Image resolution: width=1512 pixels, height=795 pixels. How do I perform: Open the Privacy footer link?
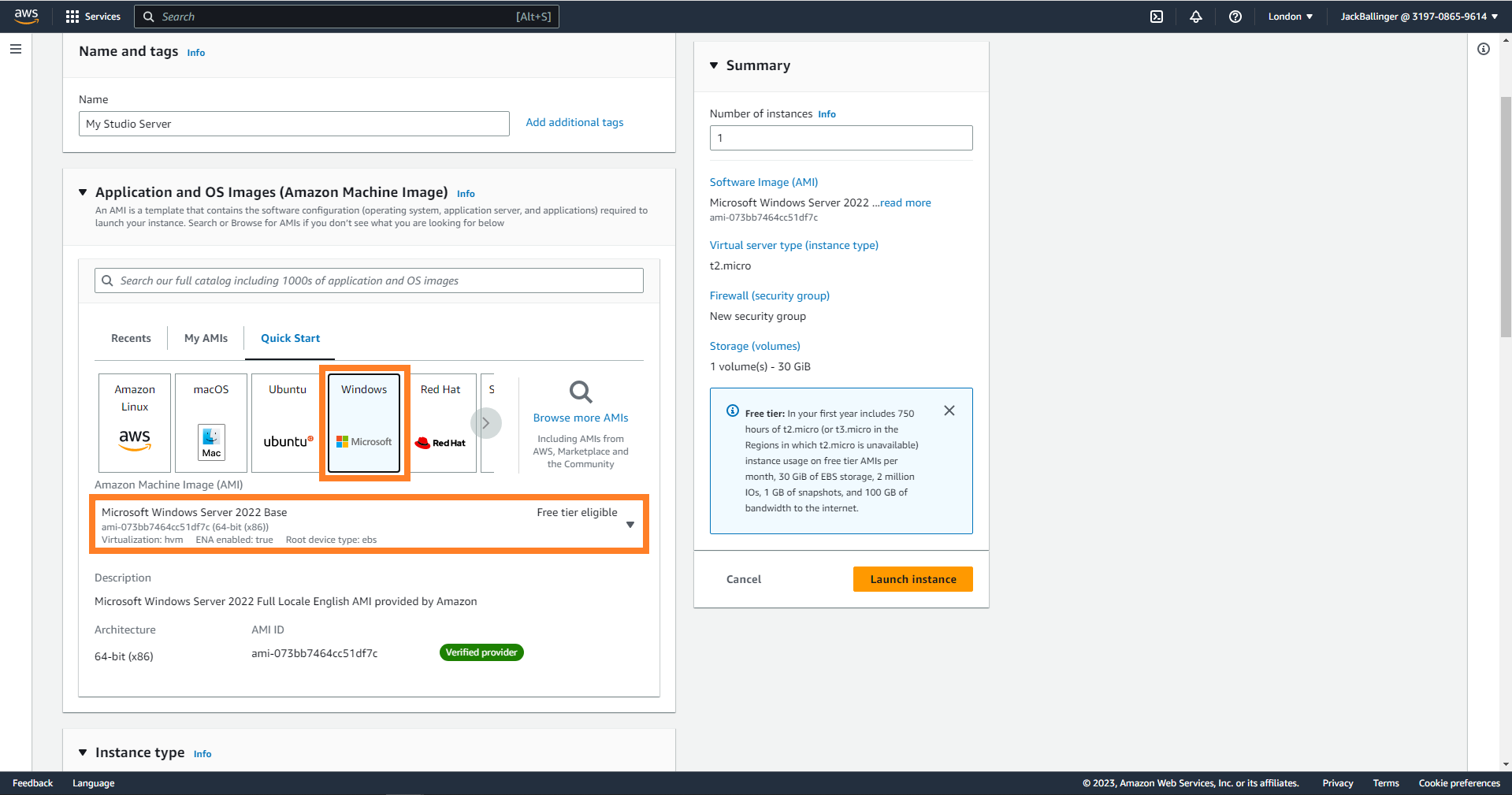(1338, 783)
